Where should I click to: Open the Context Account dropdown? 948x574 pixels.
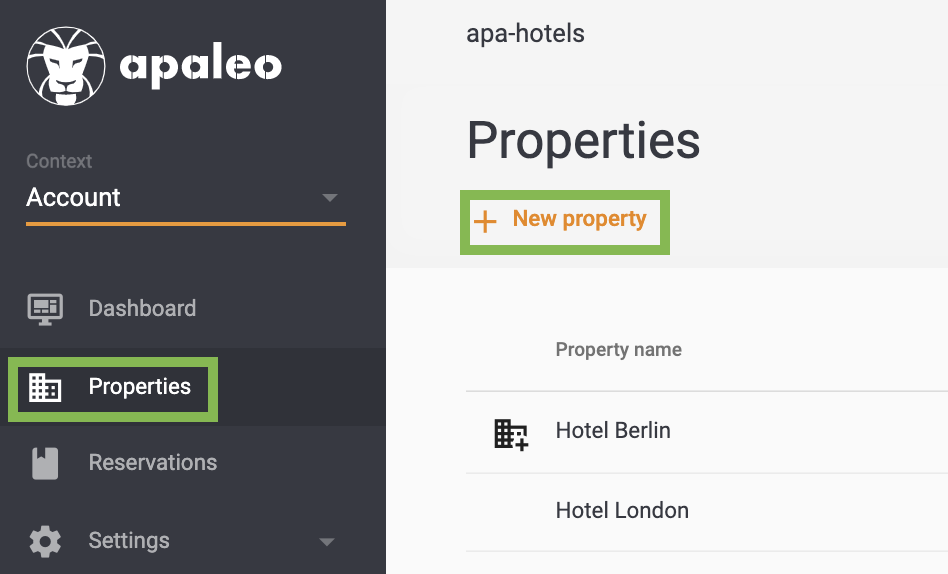[x=186, y=198]
